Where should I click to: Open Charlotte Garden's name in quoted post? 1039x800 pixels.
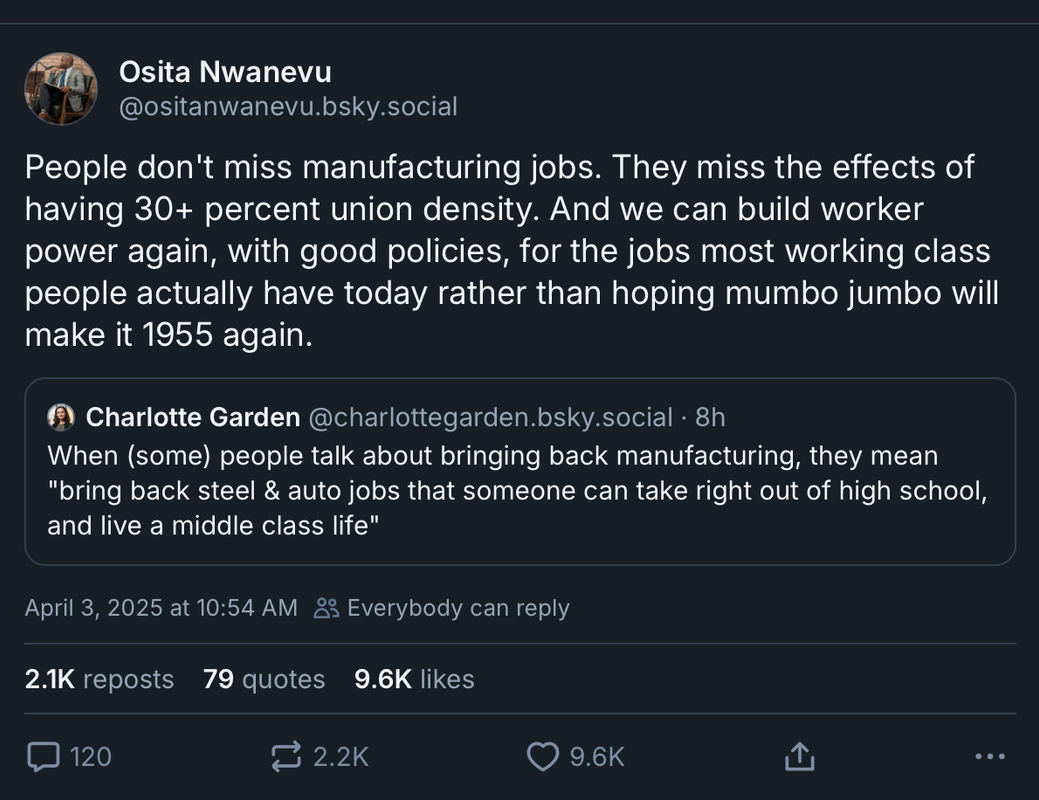point(193,418)
